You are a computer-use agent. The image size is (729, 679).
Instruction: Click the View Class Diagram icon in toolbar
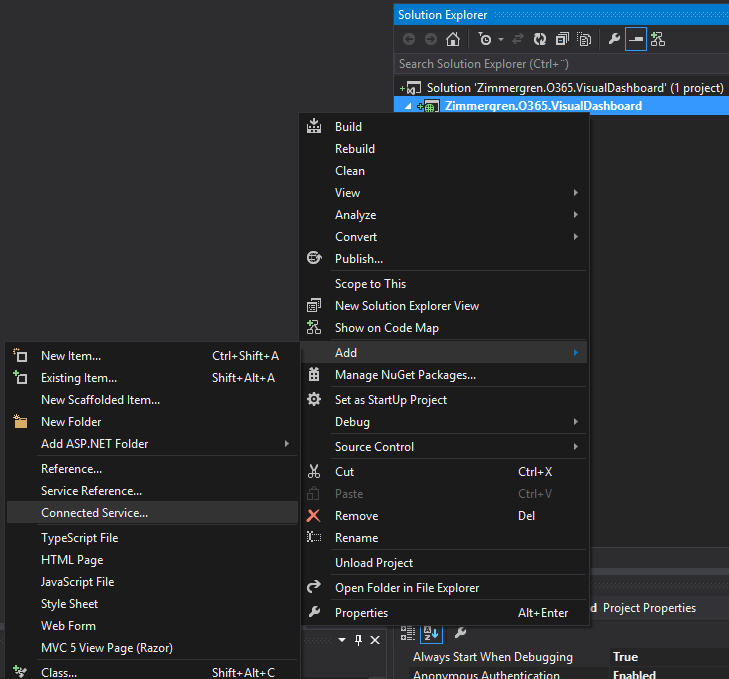658,40
